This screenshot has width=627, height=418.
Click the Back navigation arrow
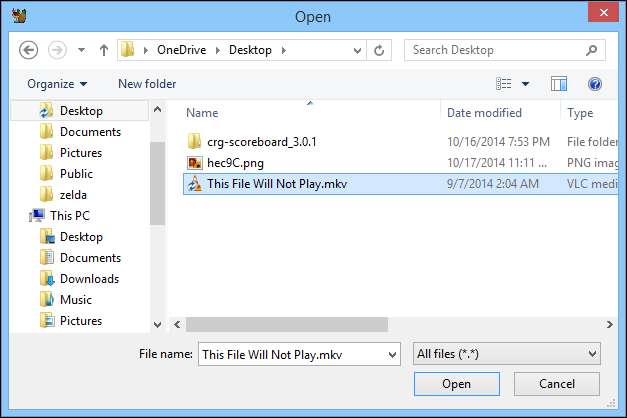point(28,50)
